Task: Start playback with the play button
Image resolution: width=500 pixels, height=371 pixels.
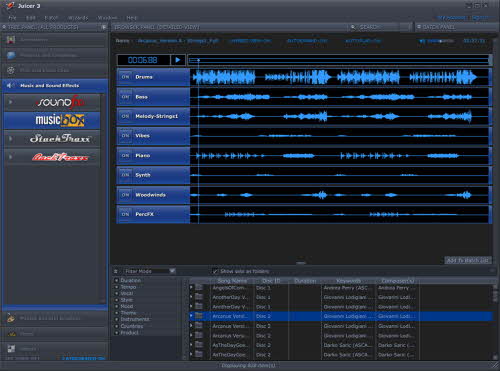Action: [x=178, y=60]
